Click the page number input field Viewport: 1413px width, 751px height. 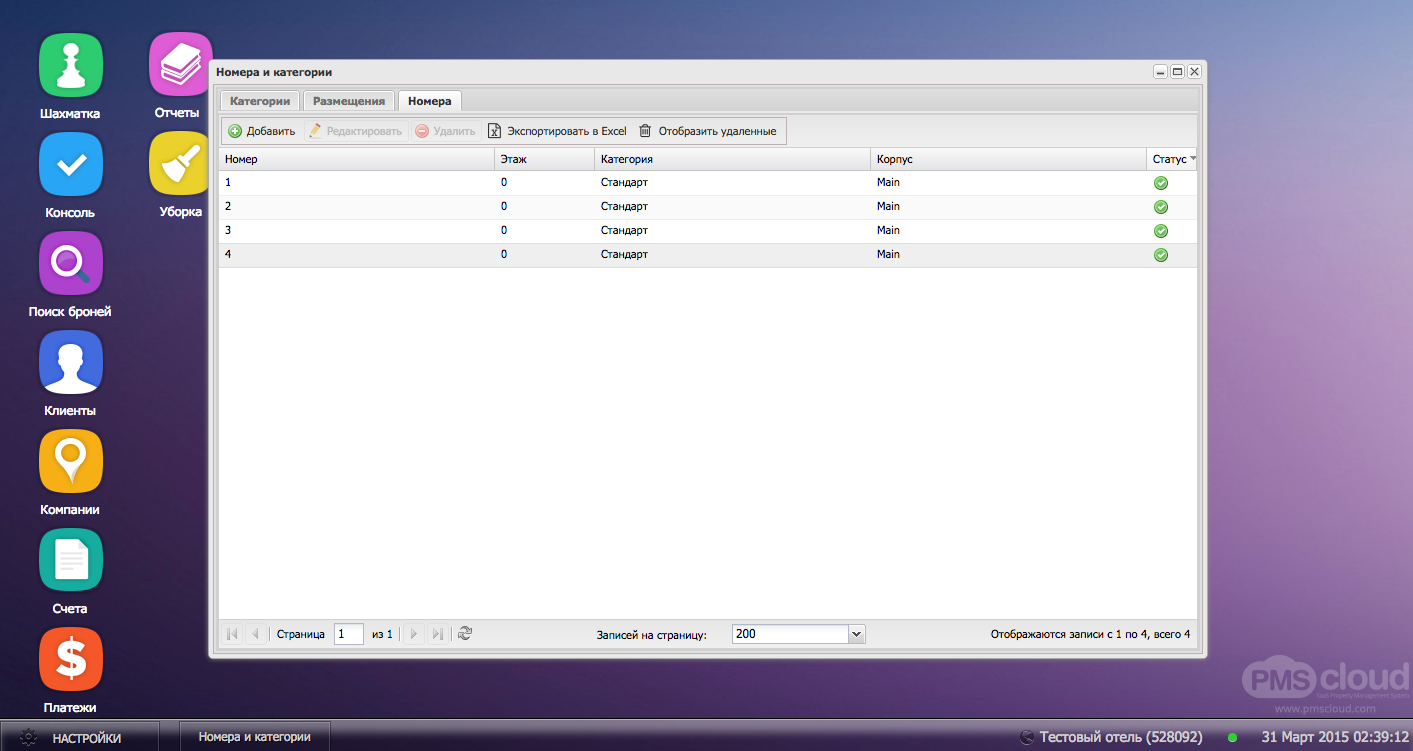pyautogui.click(x=348, y=634)
